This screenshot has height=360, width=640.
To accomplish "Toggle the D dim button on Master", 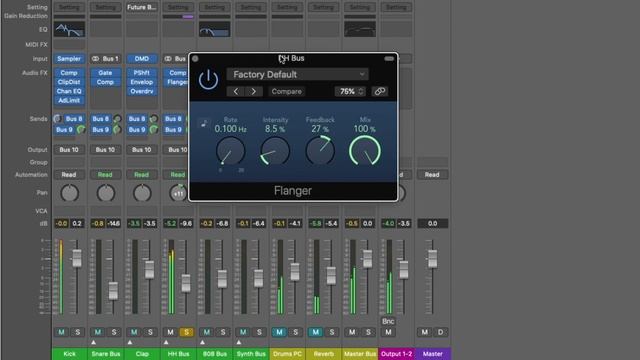I will click(x=440, y=332).
